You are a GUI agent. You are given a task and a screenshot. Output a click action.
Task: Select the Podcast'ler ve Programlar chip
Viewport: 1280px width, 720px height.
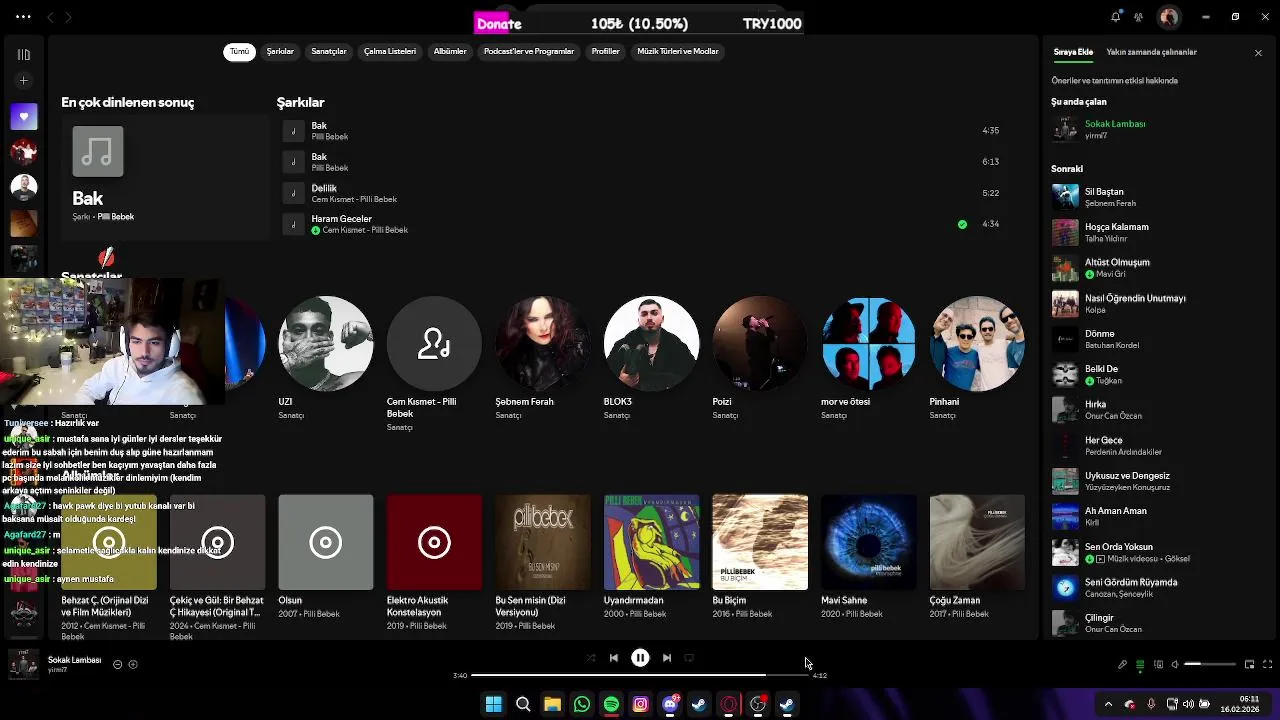pos(529,52)
